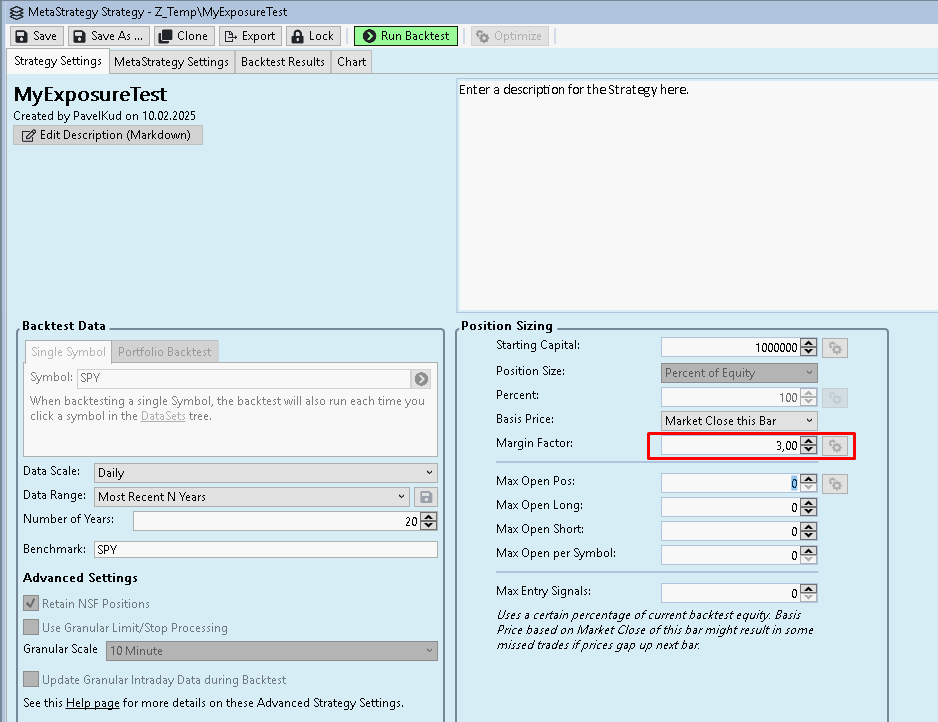Open the Basis Price dropdown
Image resolution: width=938 pixels, height=722 pixels.
pyautogui.click(x=739, y=421)
